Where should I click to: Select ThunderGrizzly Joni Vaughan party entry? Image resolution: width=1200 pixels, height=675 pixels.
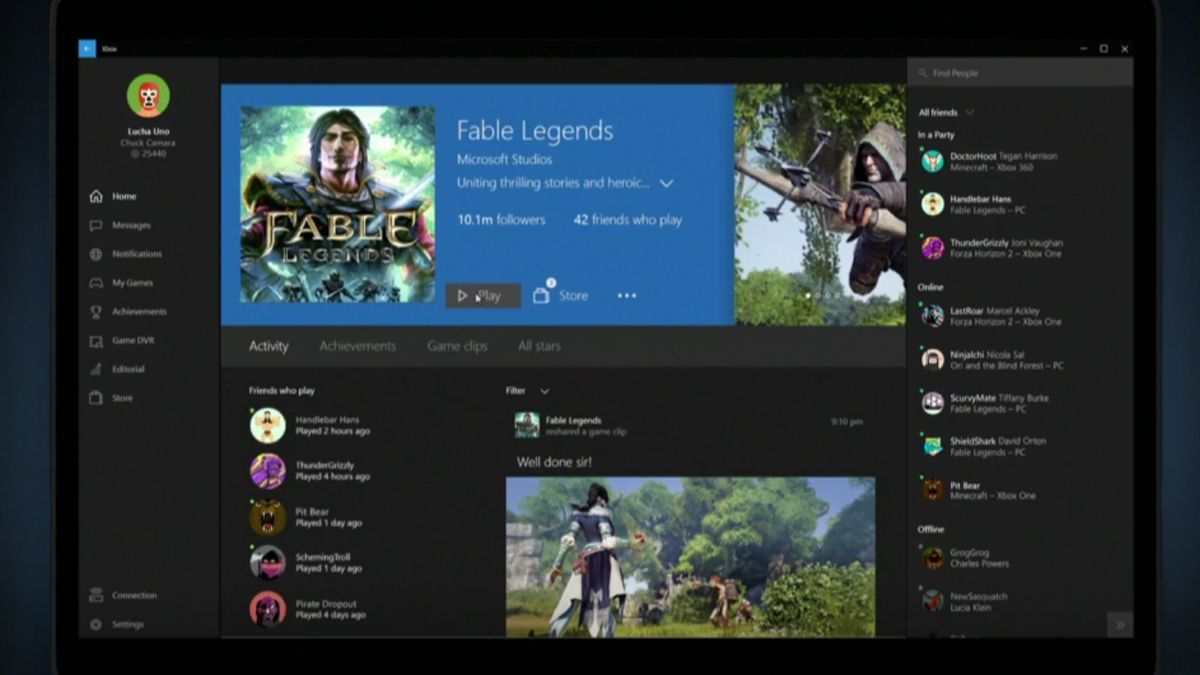pyautogui.click(x=1018, y=248)
